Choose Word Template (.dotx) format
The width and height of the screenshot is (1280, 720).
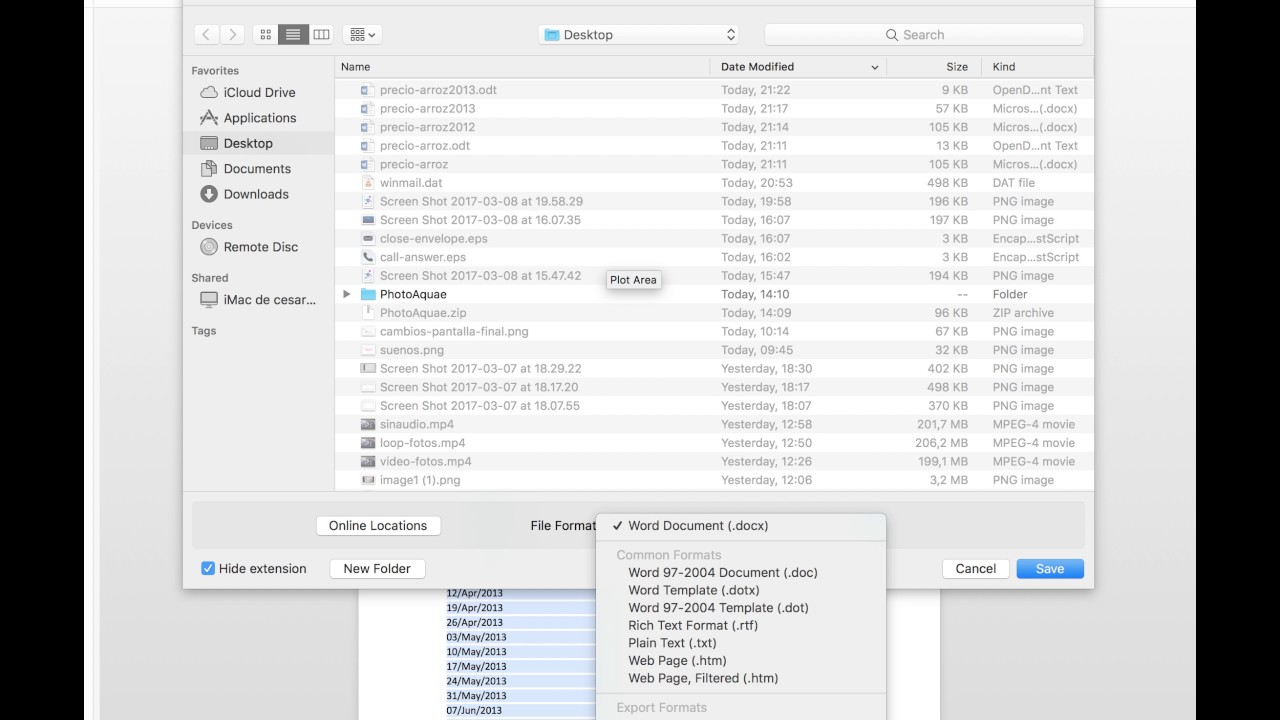tap(741, 590)
